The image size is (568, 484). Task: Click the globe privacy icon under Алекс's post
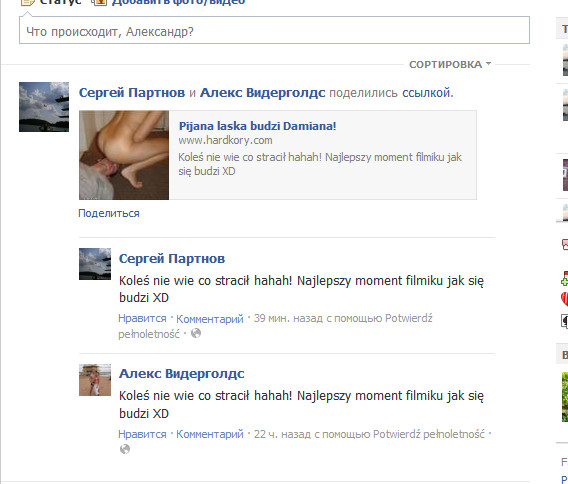coord(125,449)
